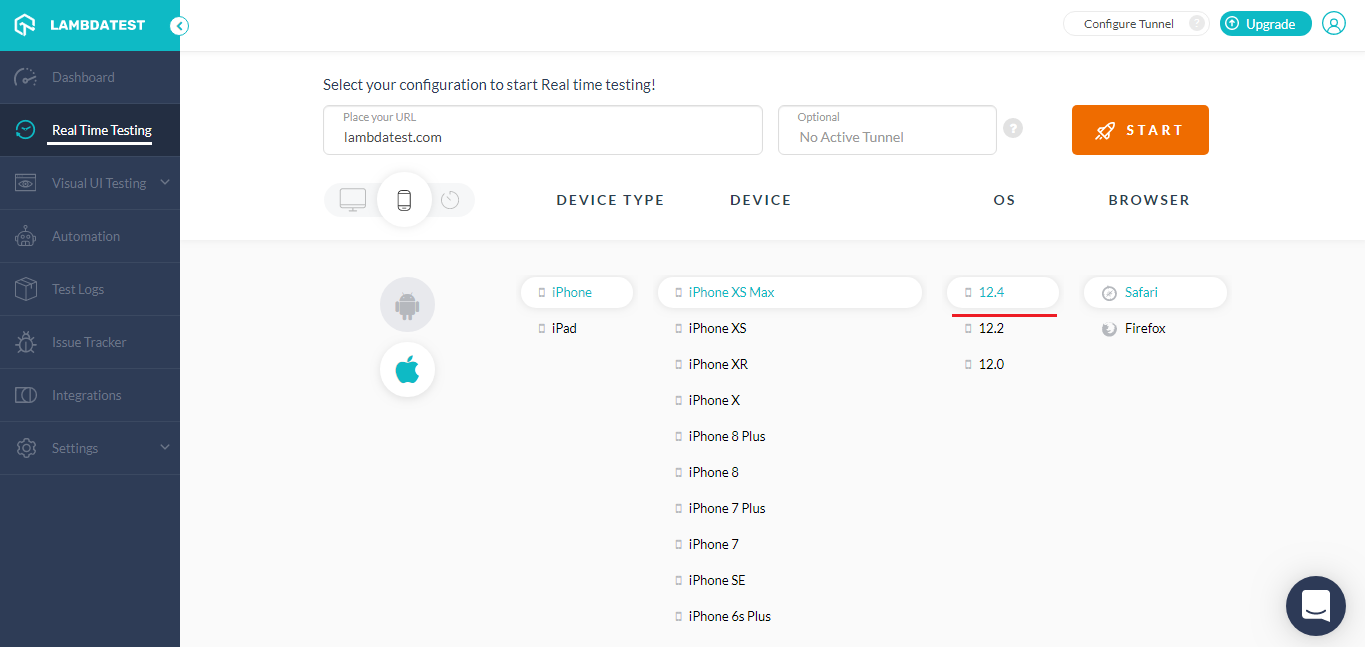
Task: Select the Apple iOS platform icon
Action: coord(407,370)
